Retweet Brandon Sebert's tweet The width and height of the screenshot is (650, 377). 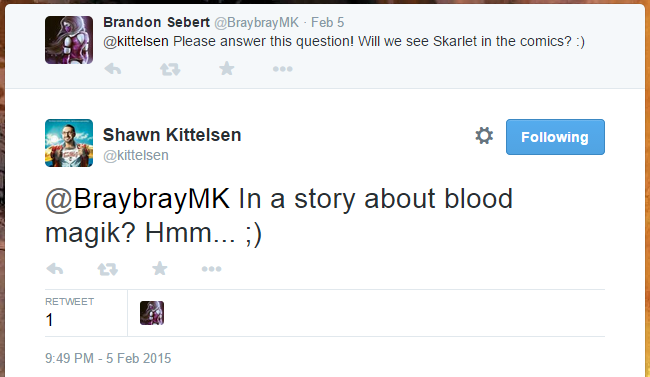tap(170, 69)
